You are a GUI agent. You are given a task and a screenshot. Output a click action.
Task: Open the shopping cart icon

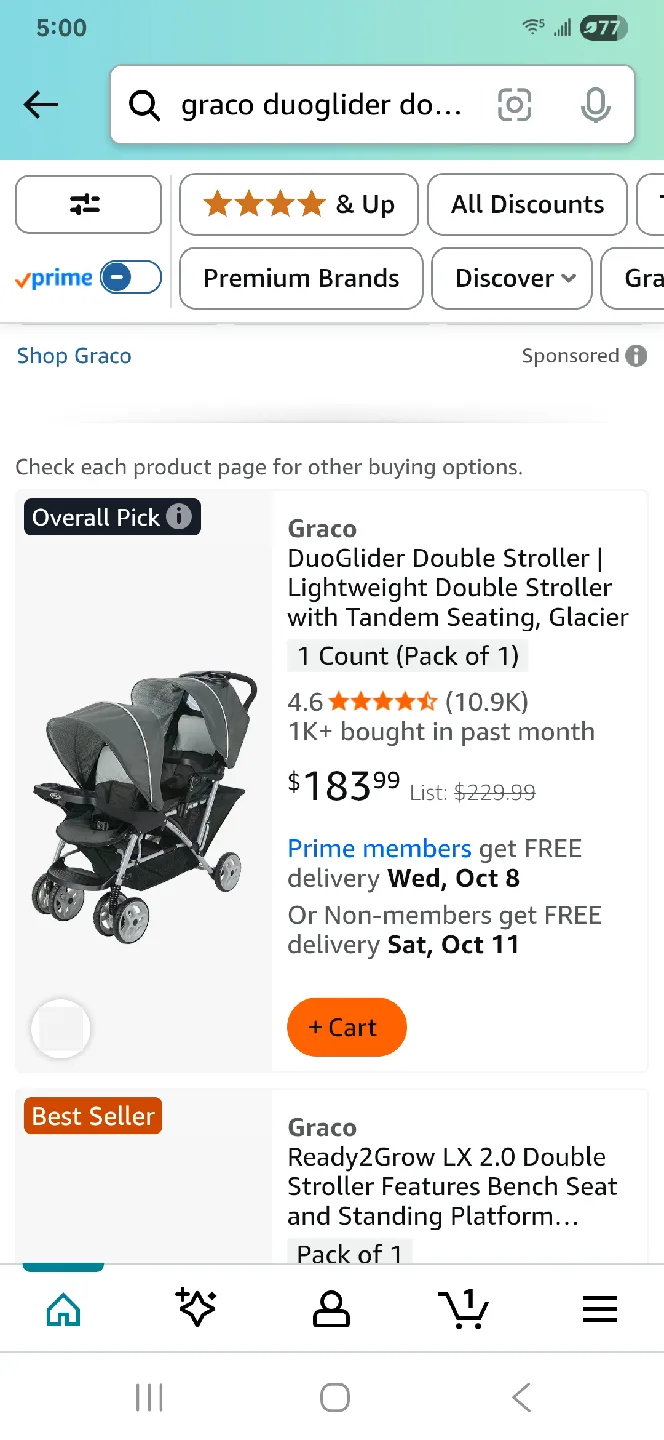click(x=463, y=1308)
